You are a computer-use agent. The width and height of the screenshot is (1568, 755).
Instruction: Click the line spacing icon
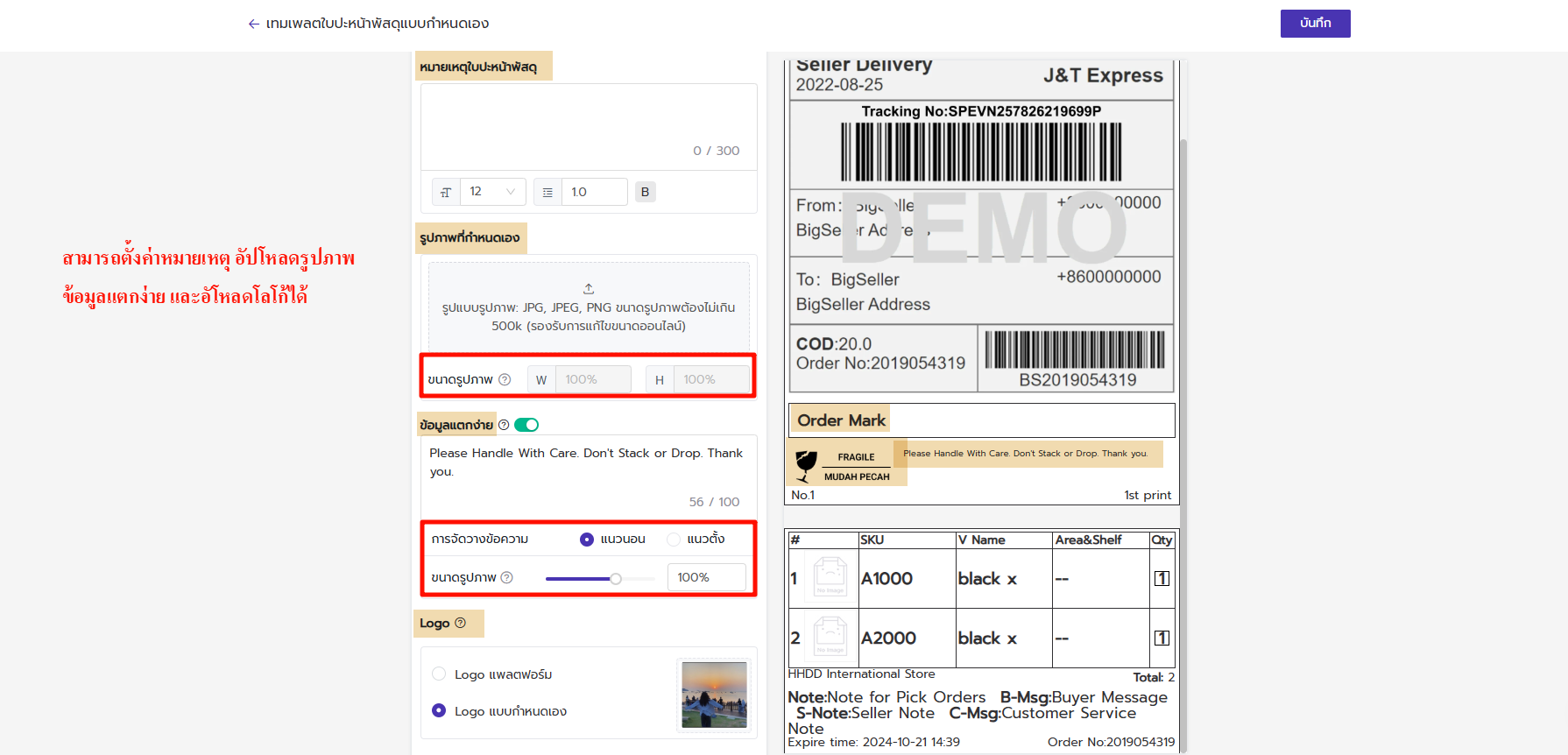(547, 192)
